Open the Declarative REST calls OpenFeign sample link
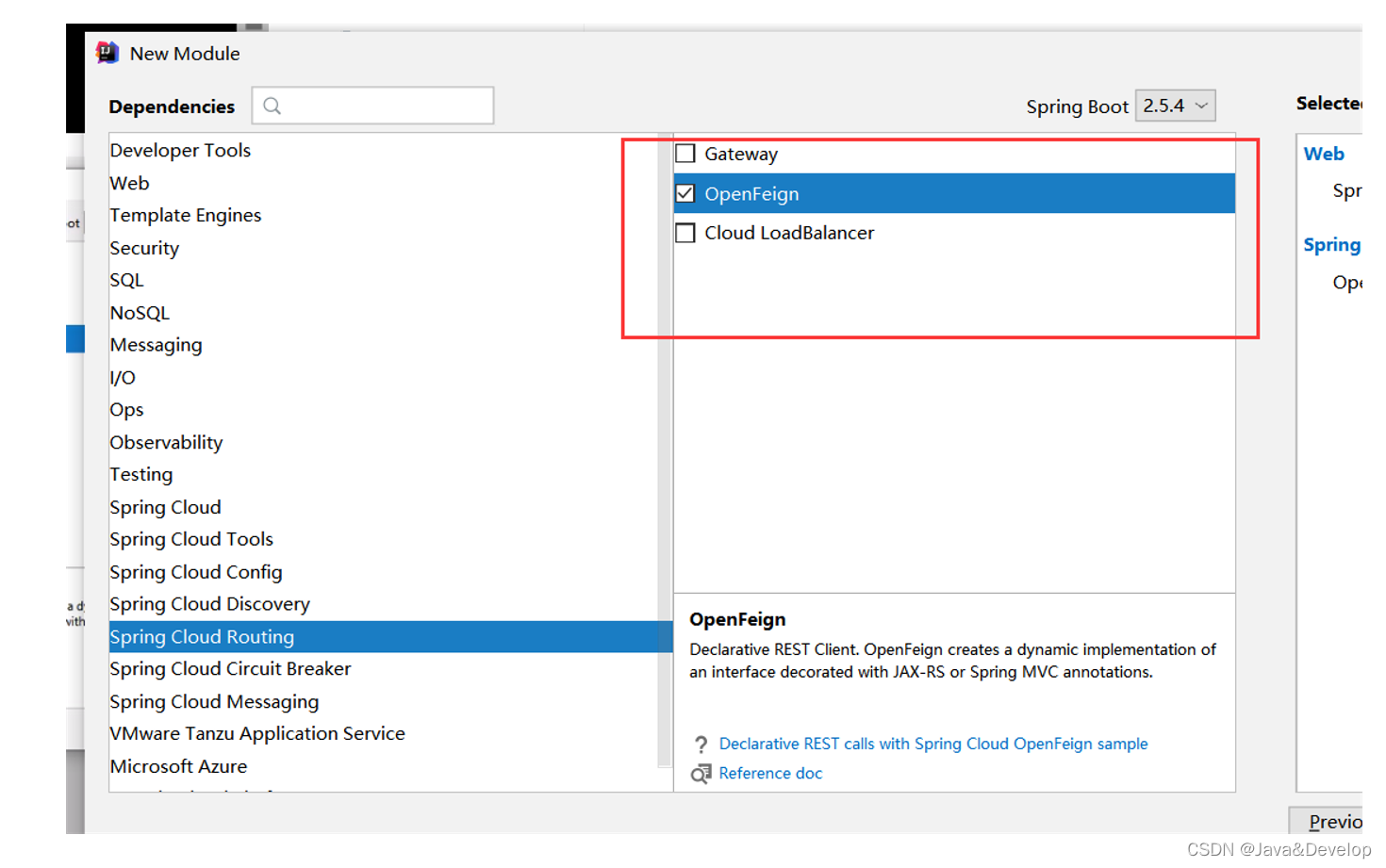Image resolution: width=1386 pixels, height=868 pixels. pyautogui.click(x=933, y=744)
